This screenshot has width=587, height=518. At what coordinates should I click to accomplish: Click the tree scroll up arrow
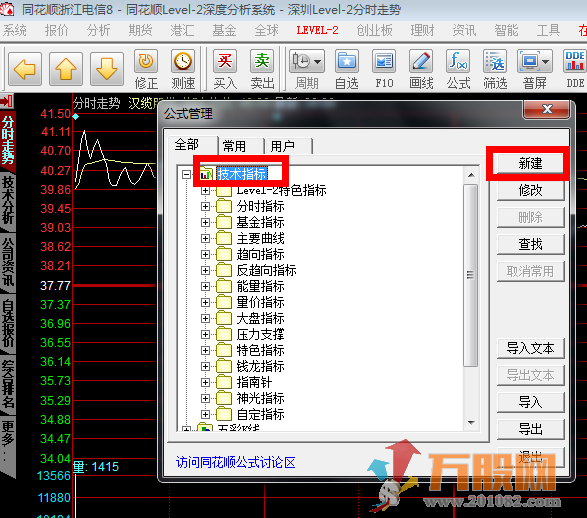471,175
